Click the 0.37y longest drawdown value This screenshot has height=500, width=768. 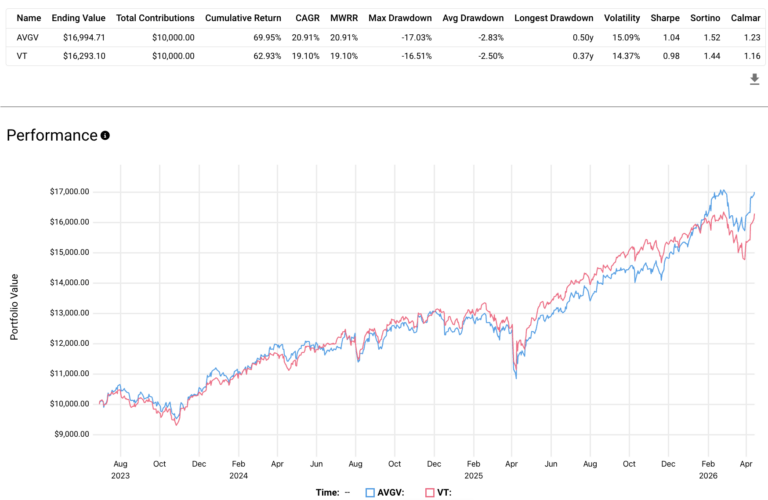click(x=583, y=56)
